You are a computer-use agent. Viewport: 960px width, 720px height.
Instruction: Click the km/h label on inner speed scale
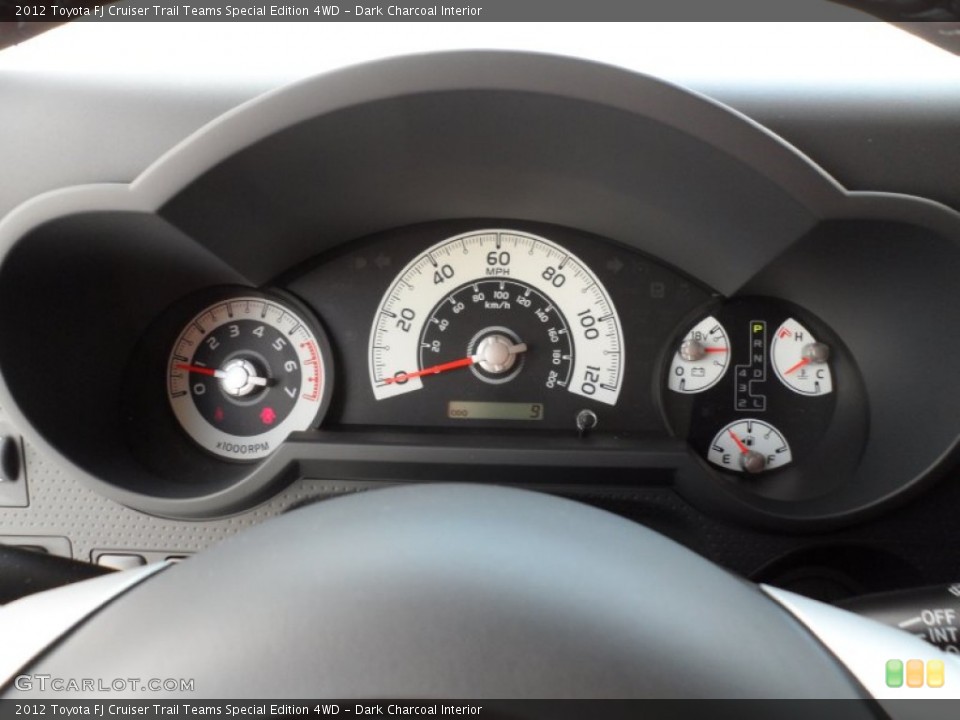click(498, 305)
